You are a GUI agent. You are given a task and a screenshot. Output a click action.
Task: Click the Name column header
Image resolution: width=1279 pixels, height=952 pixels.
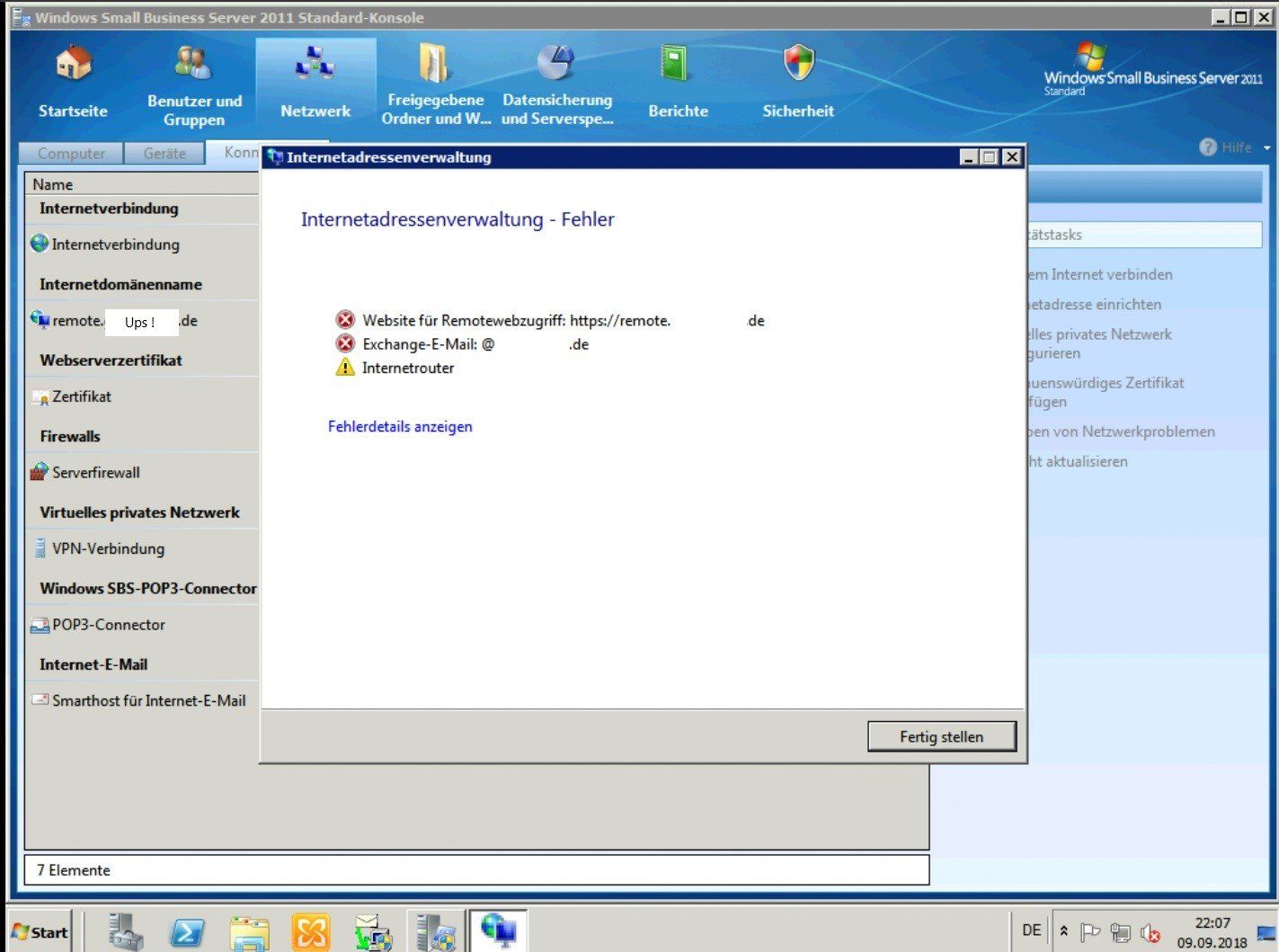[142, 184]
